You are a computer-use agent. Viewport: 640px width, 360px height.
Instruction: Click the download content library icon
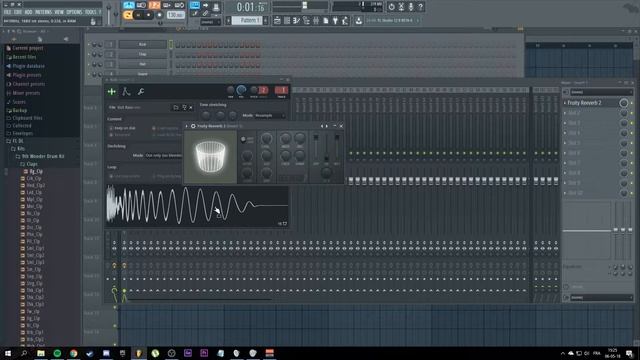coord(358,20)
